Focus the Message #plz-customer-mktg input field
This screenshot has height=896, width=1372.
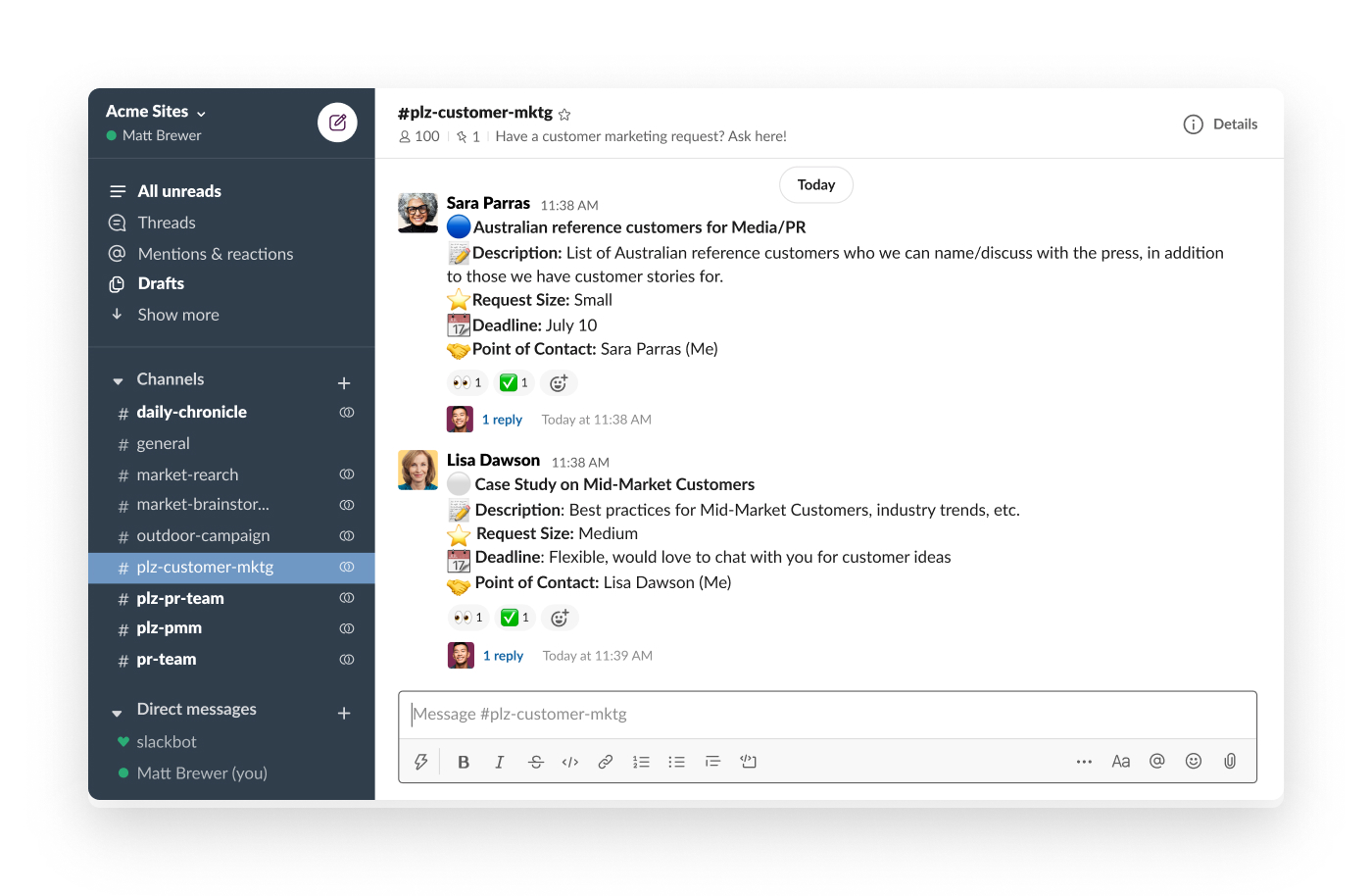[x=827, y=715]
